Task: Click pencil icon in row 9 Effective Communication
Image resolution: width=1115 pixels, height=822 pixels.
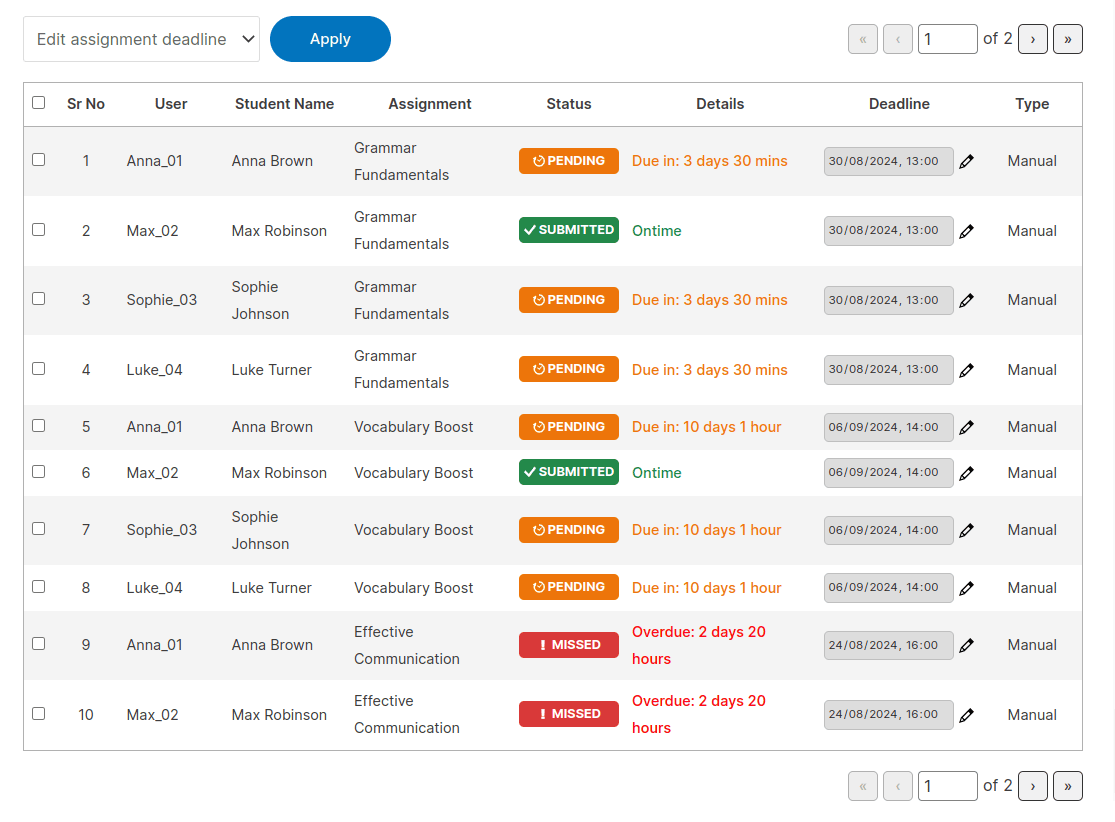Action: click(966, 645)
